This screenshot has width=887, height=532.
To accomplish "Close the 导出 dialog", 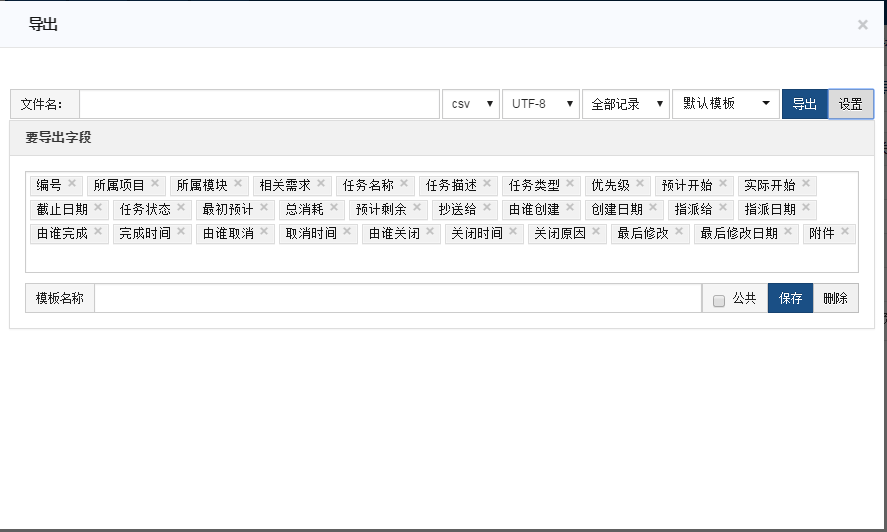I will (x=863, y=25).
